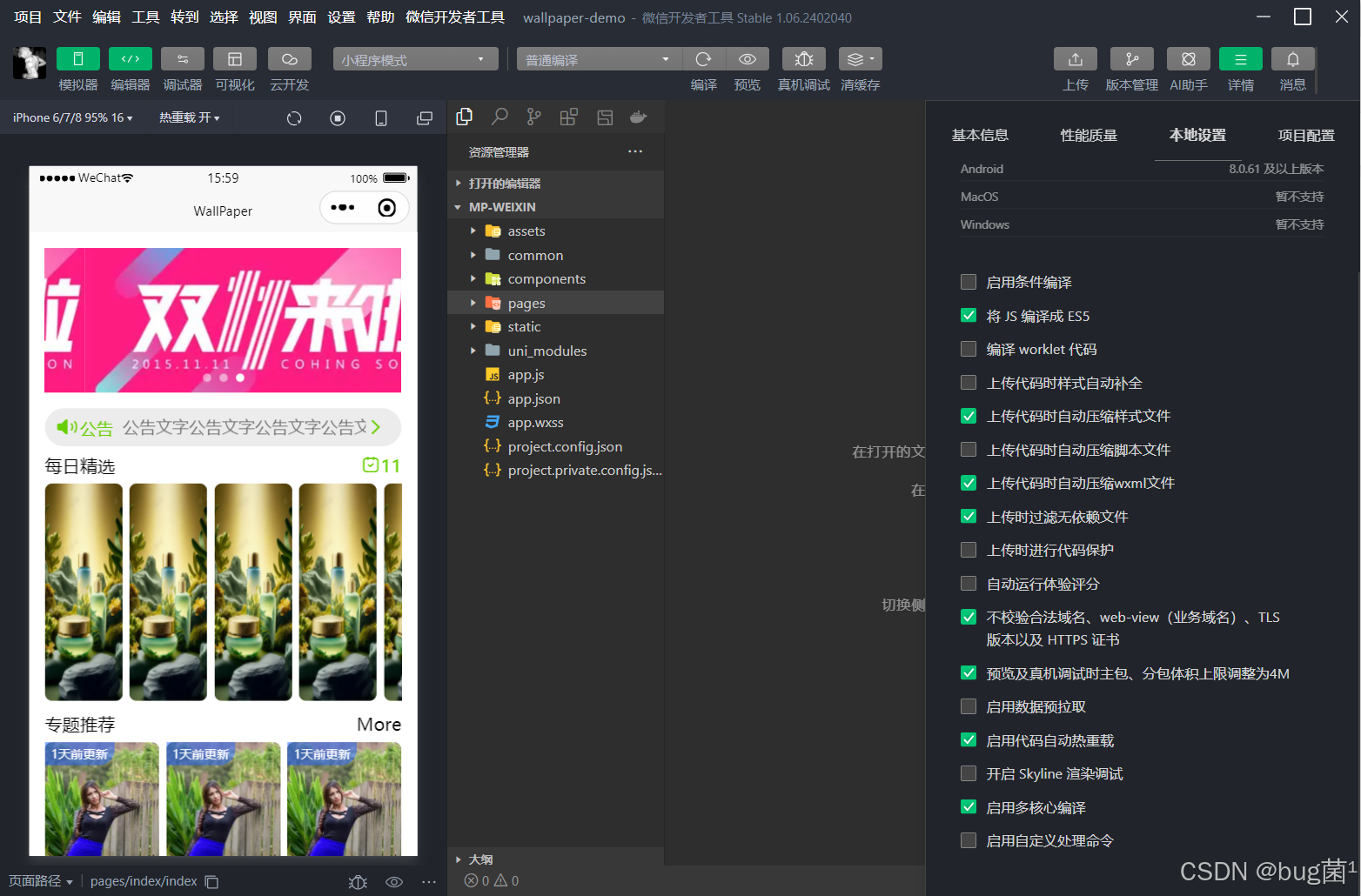Open the Source Control branch icon in sidebar

[533, 117]
